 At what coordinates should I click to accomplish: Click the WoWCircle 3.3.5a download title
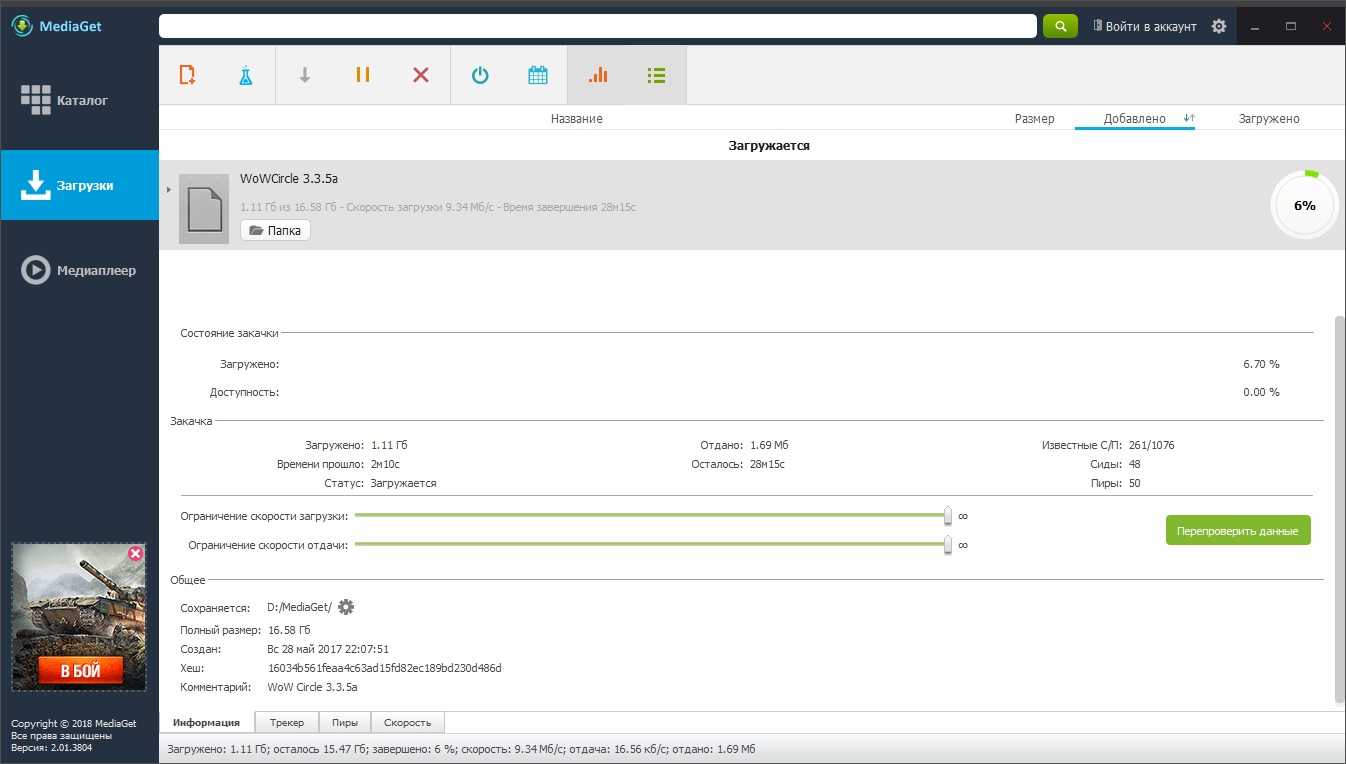[x=289, y=179]
